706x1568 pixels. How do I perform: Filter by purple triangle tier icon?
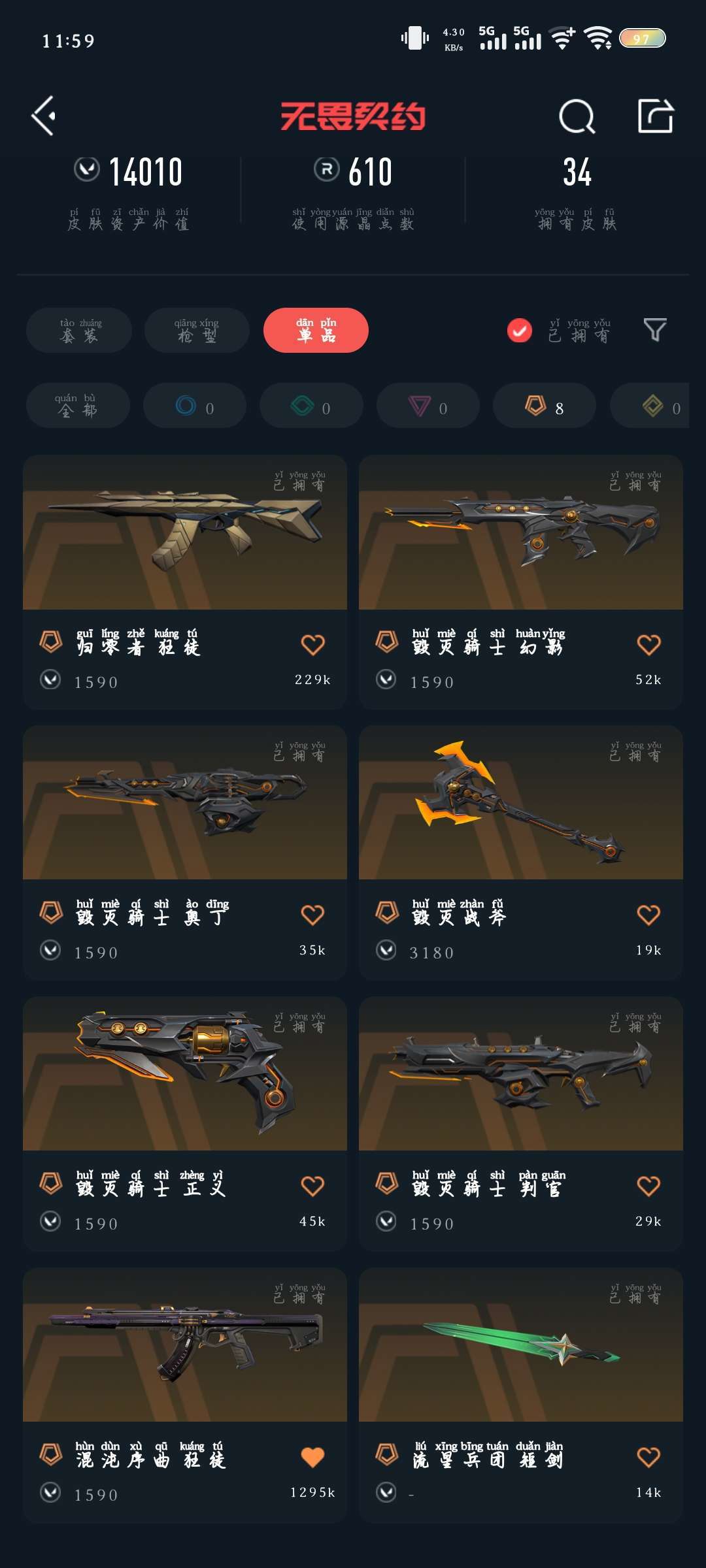[x=428, y=406]
